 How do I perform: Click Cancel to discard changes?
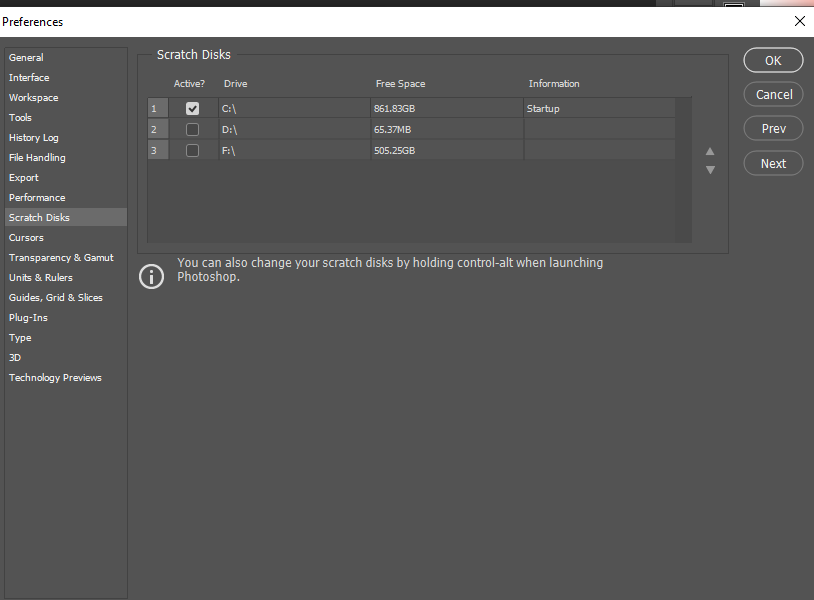click(x=773, y=94)
